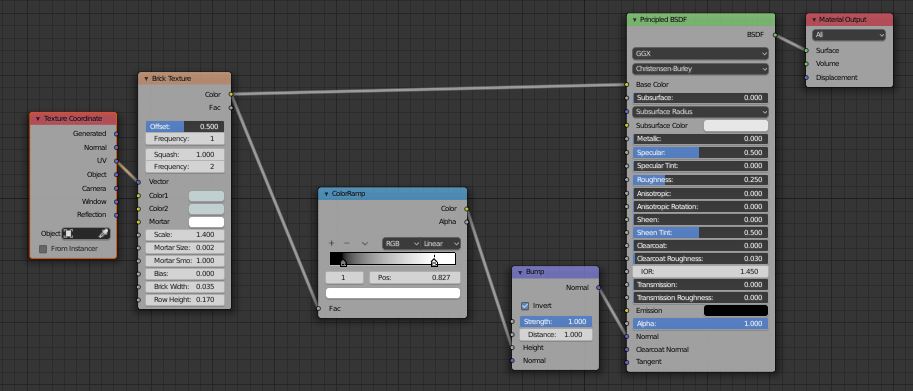
Task: Open the ColorRamp Linear interpolation dropdown
Action: tap(441, 243)
